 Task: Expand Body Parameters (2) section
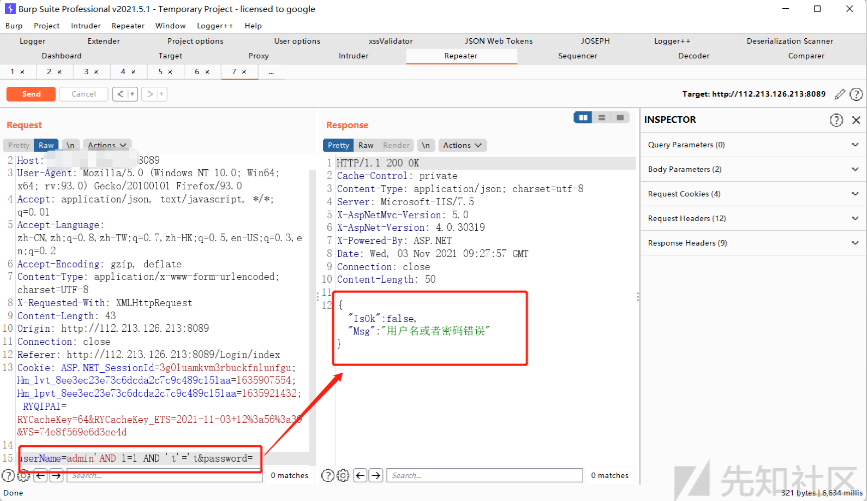coord(753,169)
